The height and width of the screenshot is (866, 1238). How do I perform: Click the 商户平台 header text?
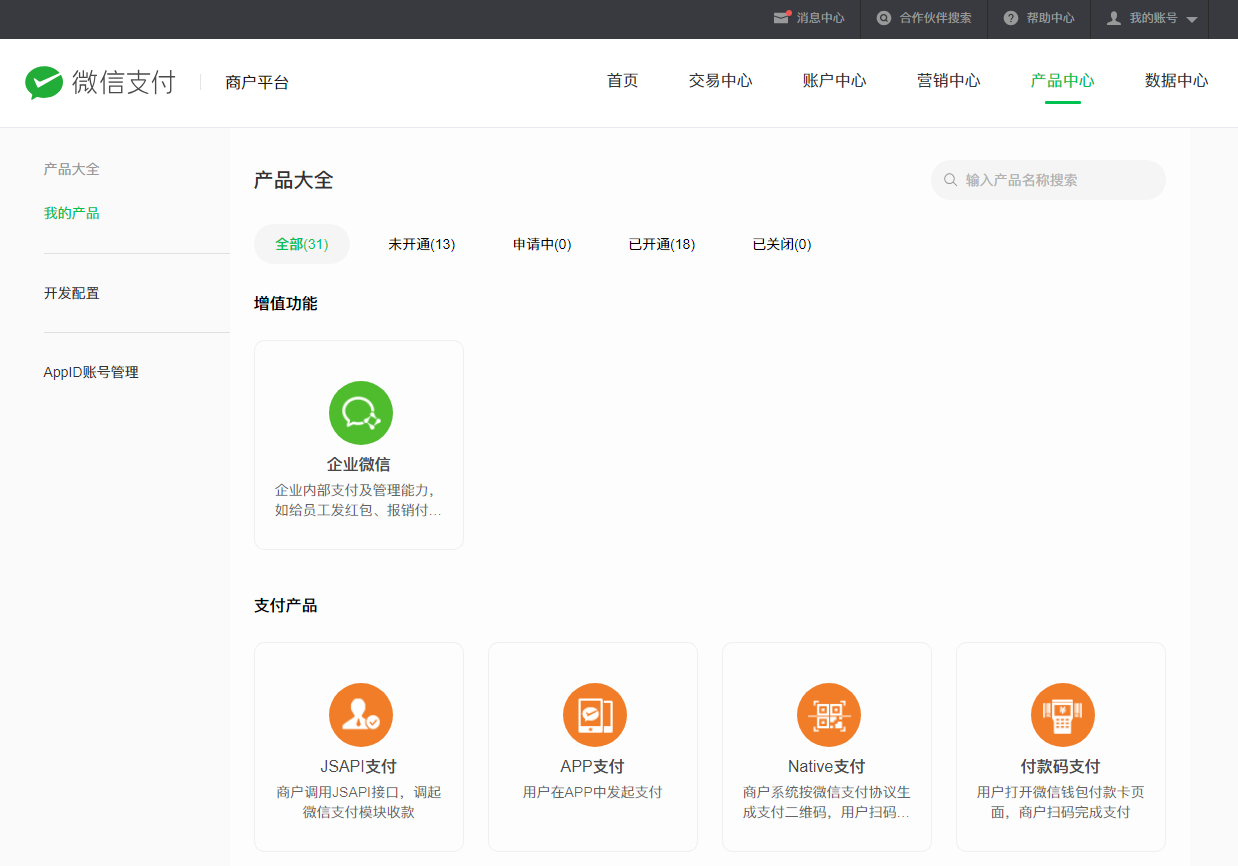pos(257,83)
